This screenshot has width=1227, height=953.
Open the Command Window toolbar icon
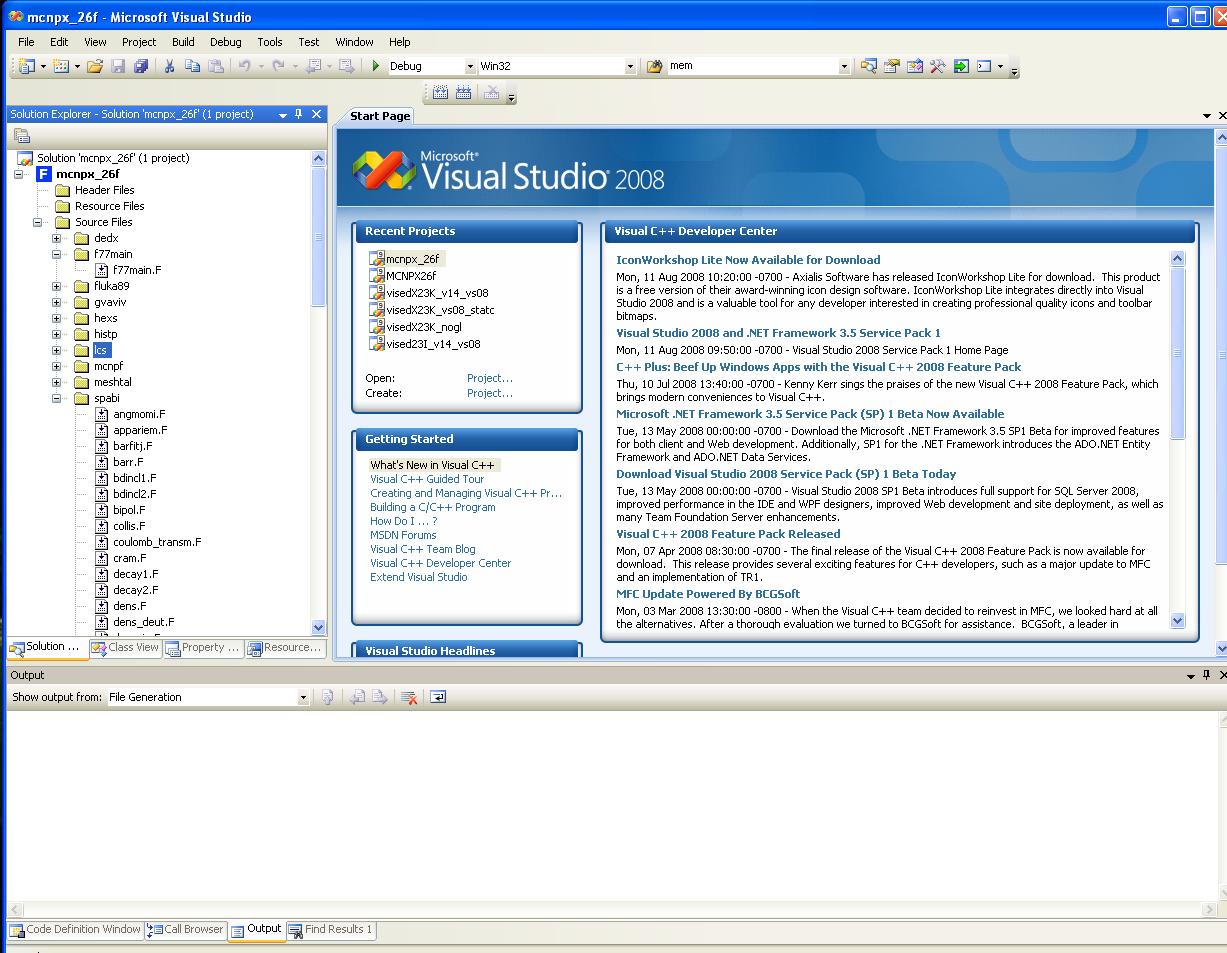click(x=984, y=66)
